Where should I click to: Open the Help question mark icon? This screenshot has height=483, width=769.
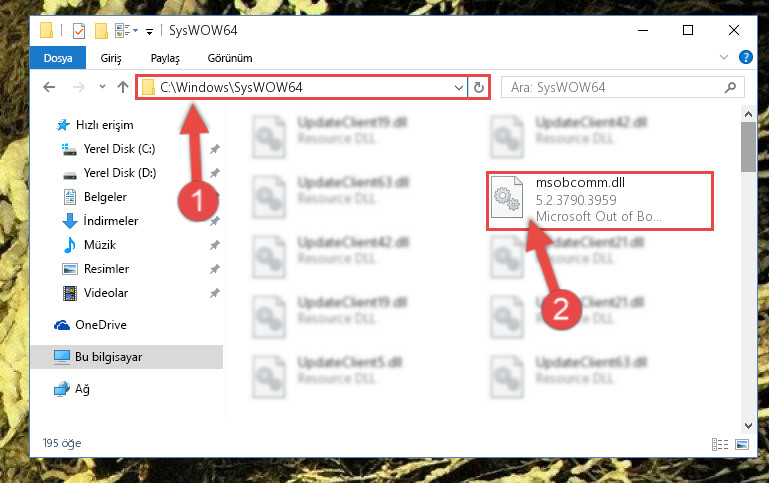tap(745, 57)
